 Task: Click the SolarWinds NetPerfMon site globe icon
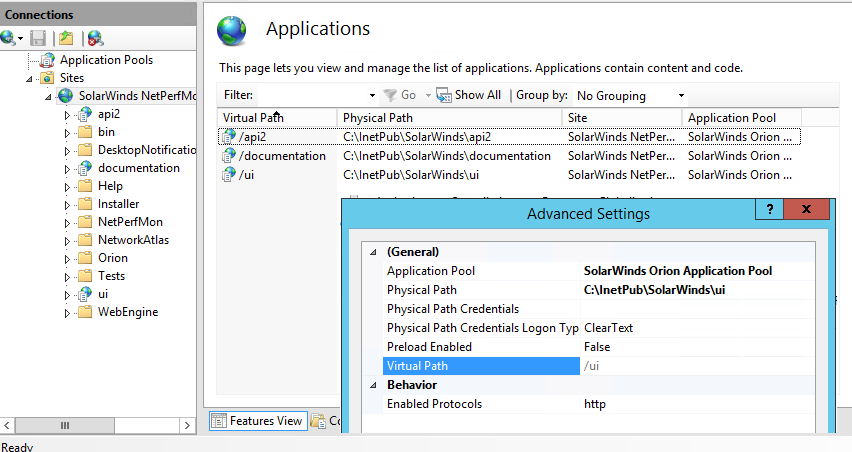click(x=65, y=96)
